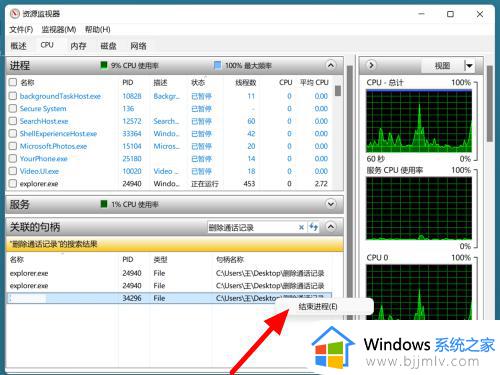Select Microsoft.Photos.exe process name
500x375 pixels.
(53, 146)
